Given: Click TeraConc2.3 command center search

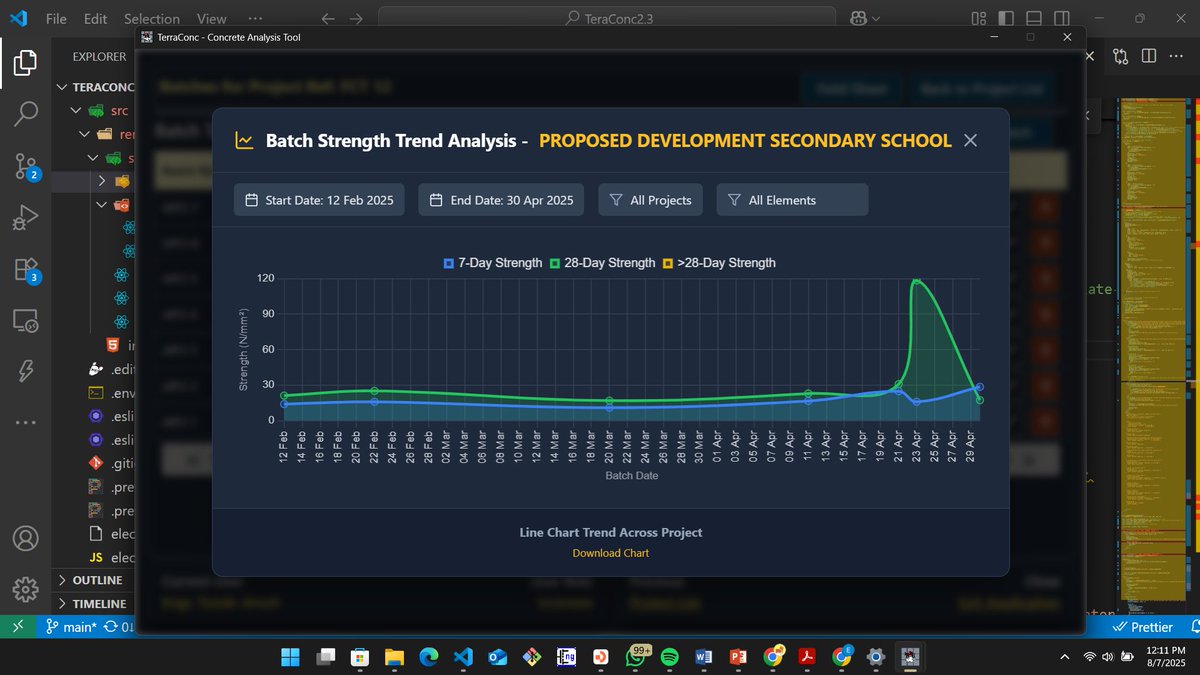Looking at the screenshot, I should pyautogui.click(x=607, y=18).
